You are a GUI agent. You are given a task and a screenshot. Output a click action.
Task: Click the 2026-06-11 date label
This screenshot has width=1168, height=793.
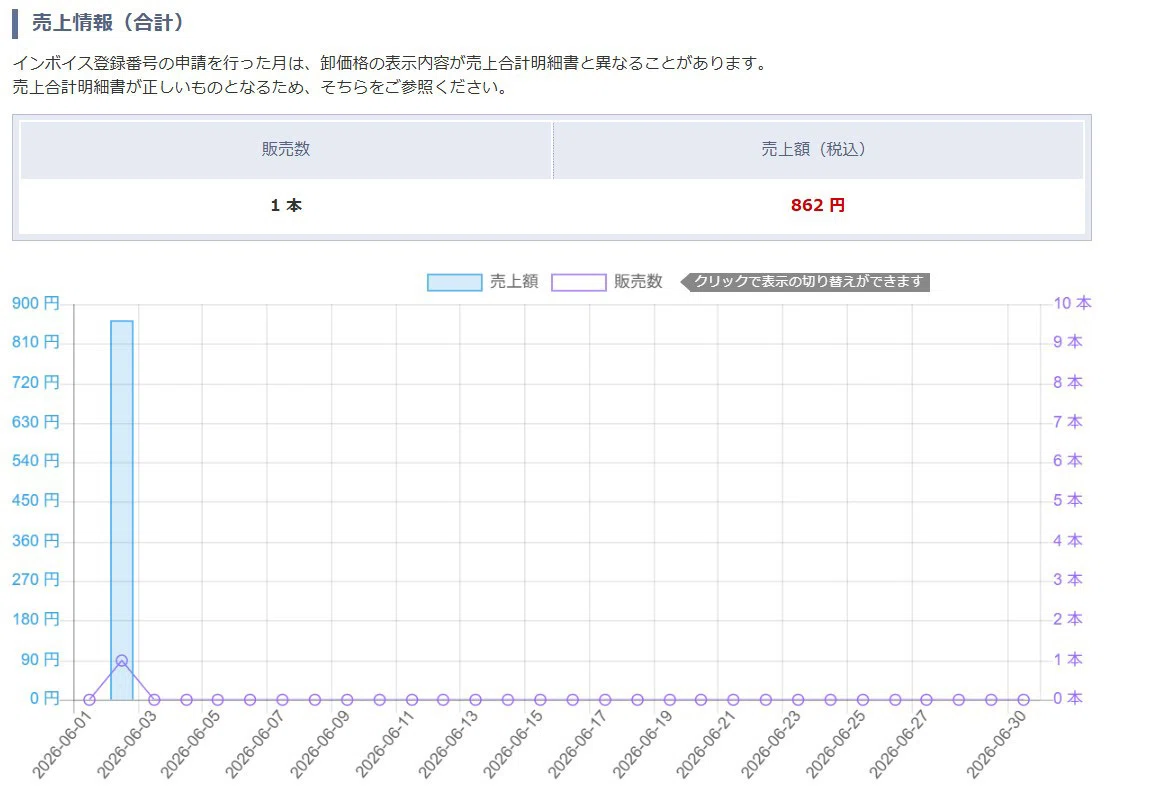[384, 744]
